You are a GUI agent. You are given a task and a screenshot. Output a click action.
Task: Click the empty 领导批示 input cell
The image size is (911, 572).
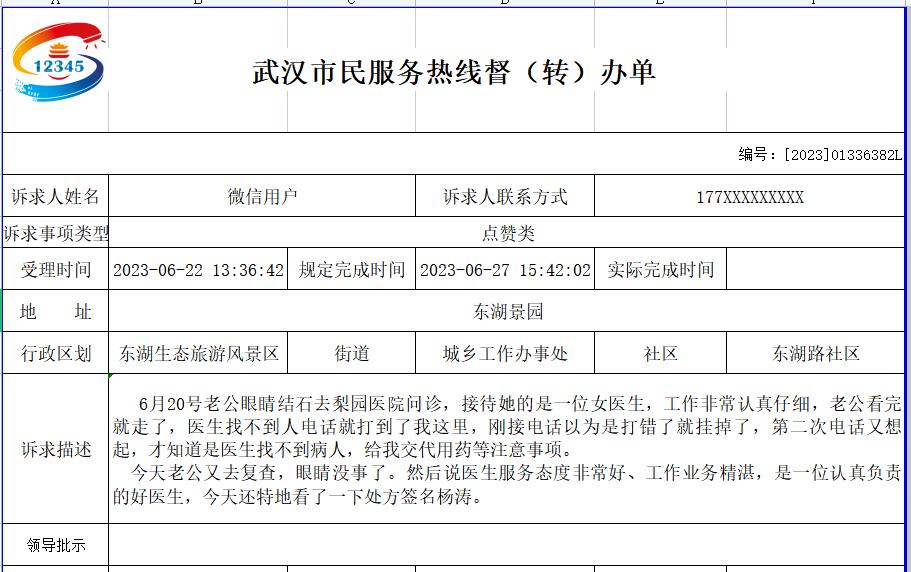tap(507, 546)
